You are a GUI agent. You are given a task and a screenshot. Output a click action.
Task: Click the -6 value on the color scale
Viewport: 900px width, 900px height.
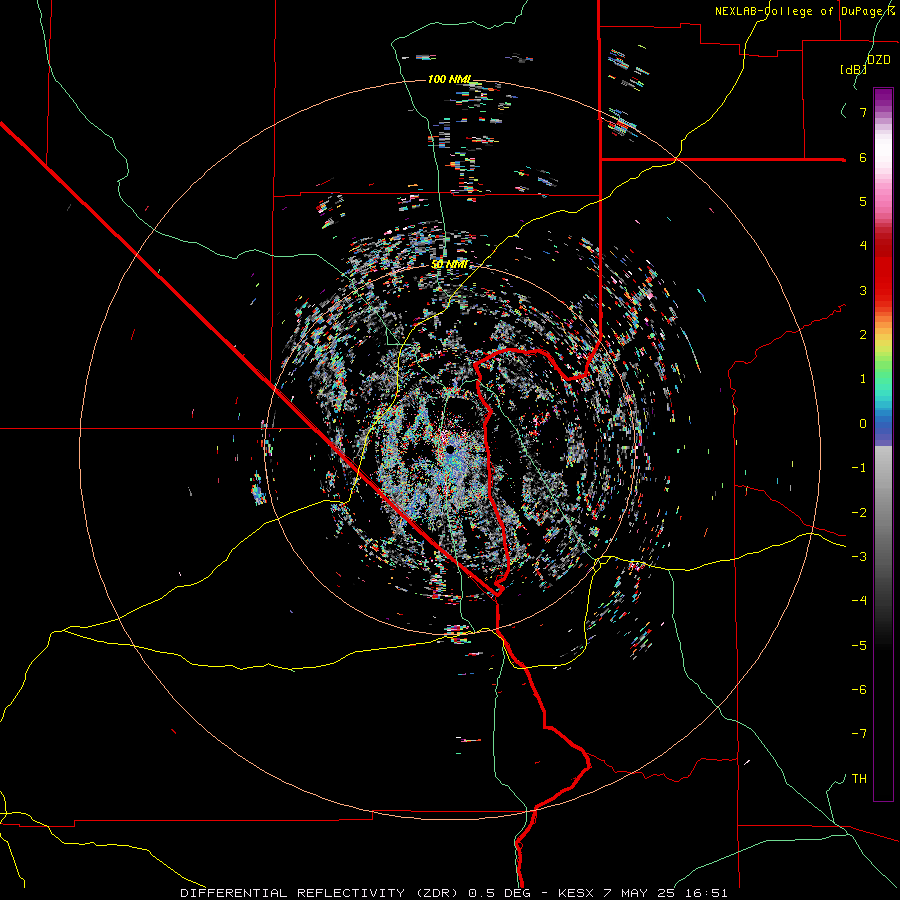859,690
